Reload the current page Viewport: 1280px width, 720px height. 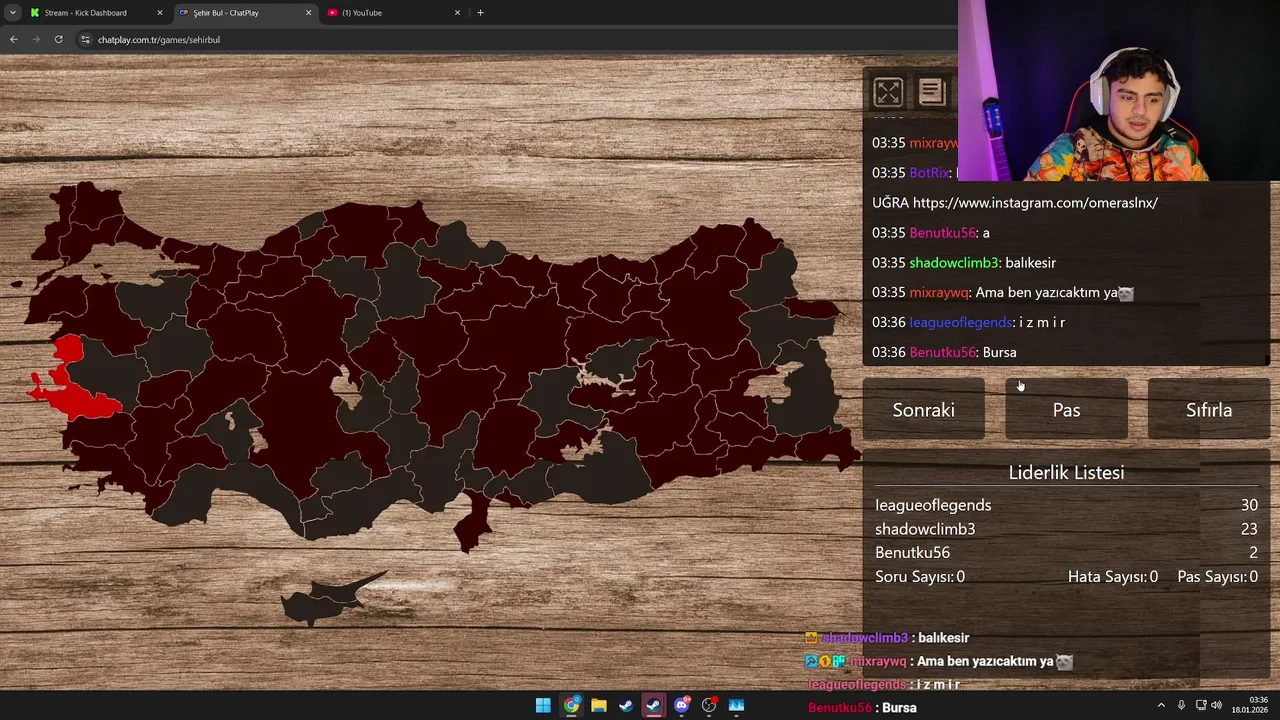(x=59, y=39)
